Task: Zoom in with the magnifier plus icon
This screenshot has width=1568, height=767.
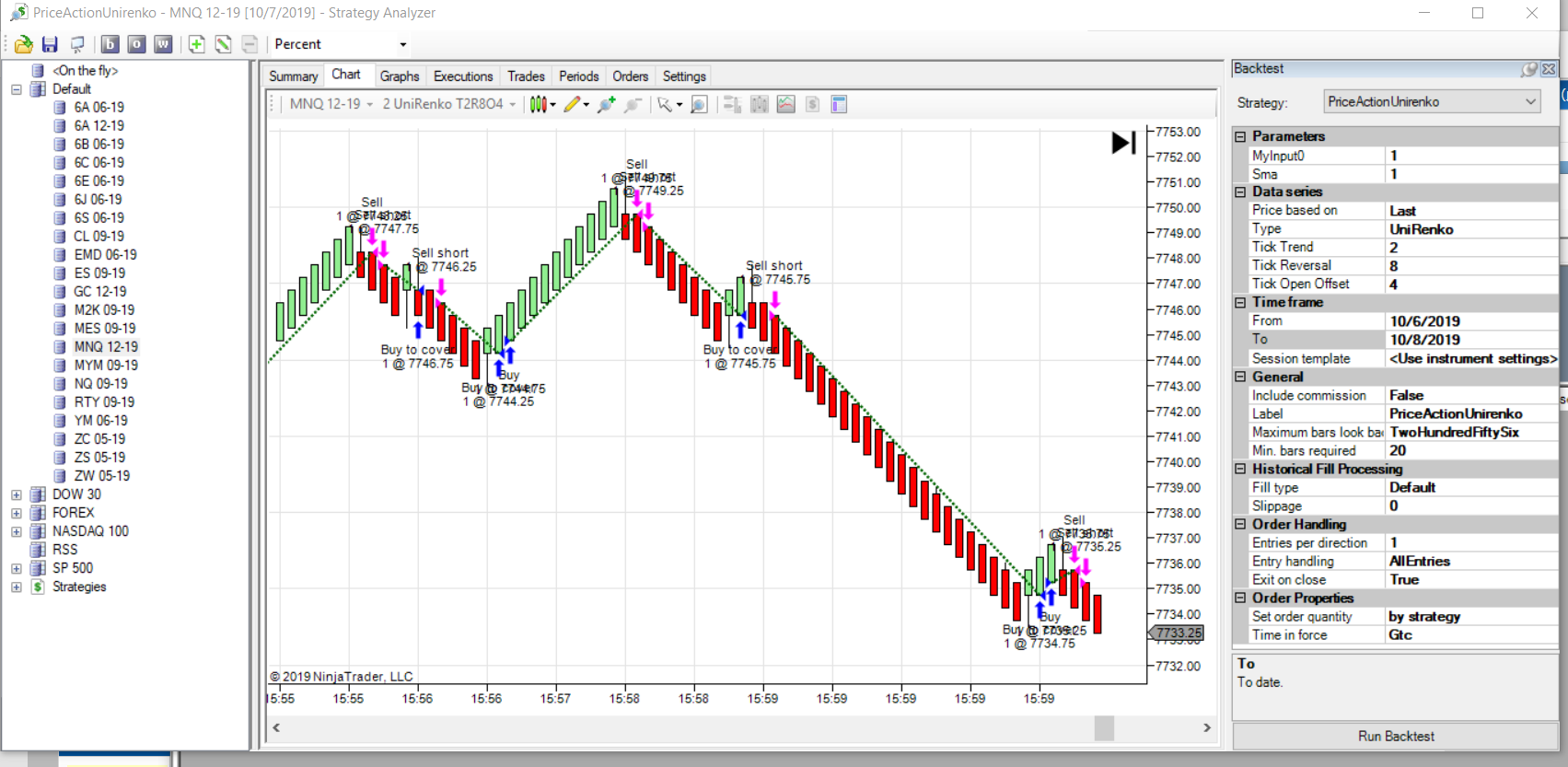Action: tap(606, 104)
